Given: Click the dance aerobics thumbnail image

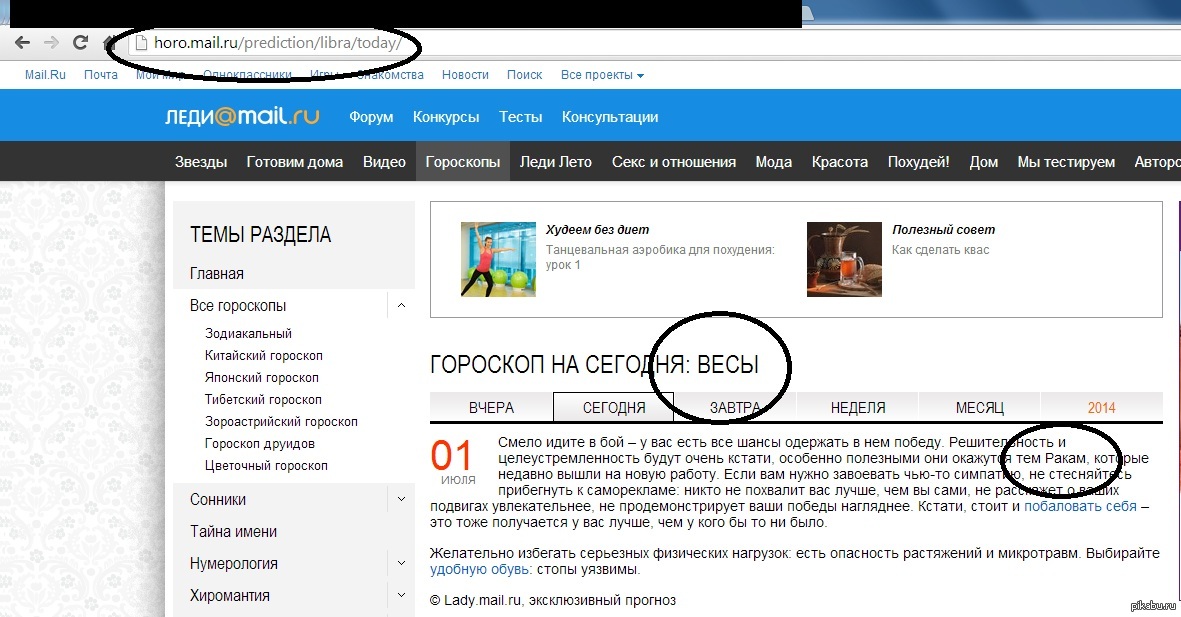Looking at the screenshot, I should point(498,259).
